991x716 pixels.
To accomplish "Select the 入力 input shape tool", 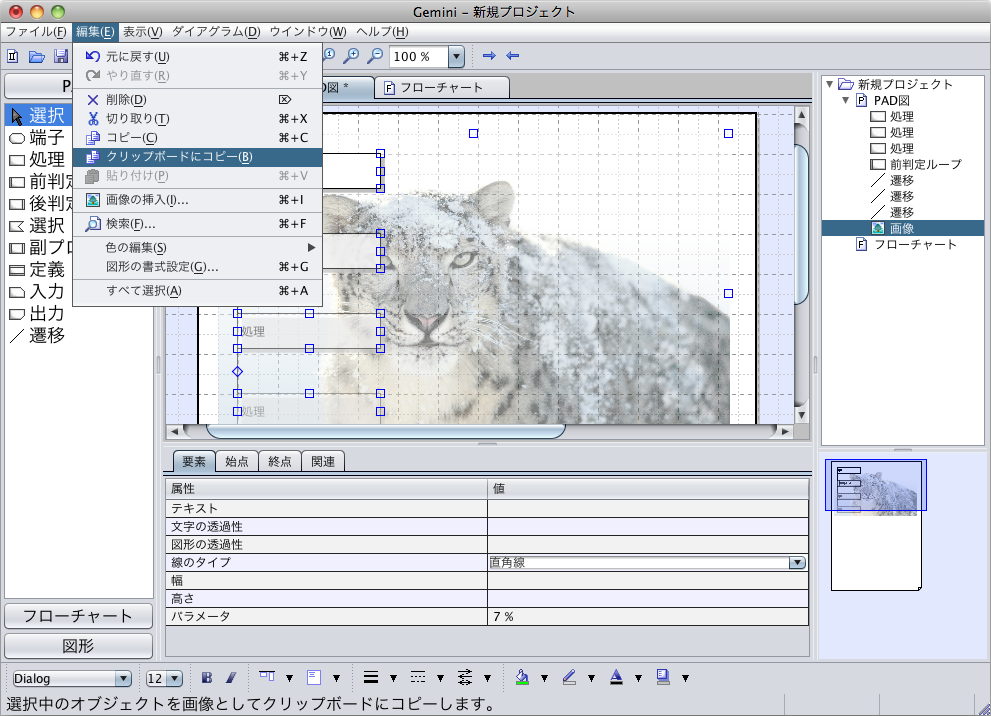I will 38,292.
